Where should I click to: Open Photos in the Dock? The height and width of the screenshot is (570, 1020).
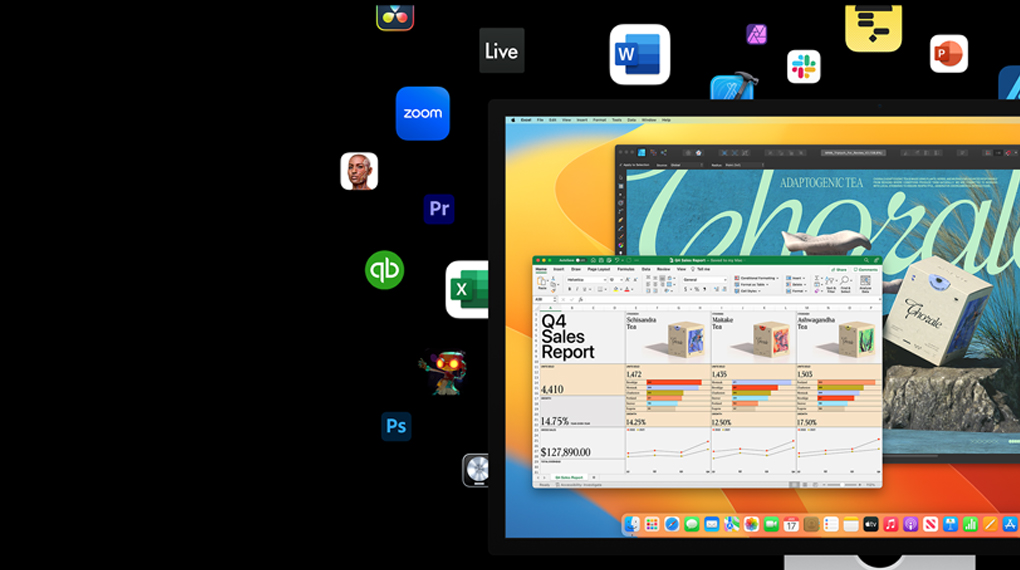751,524
